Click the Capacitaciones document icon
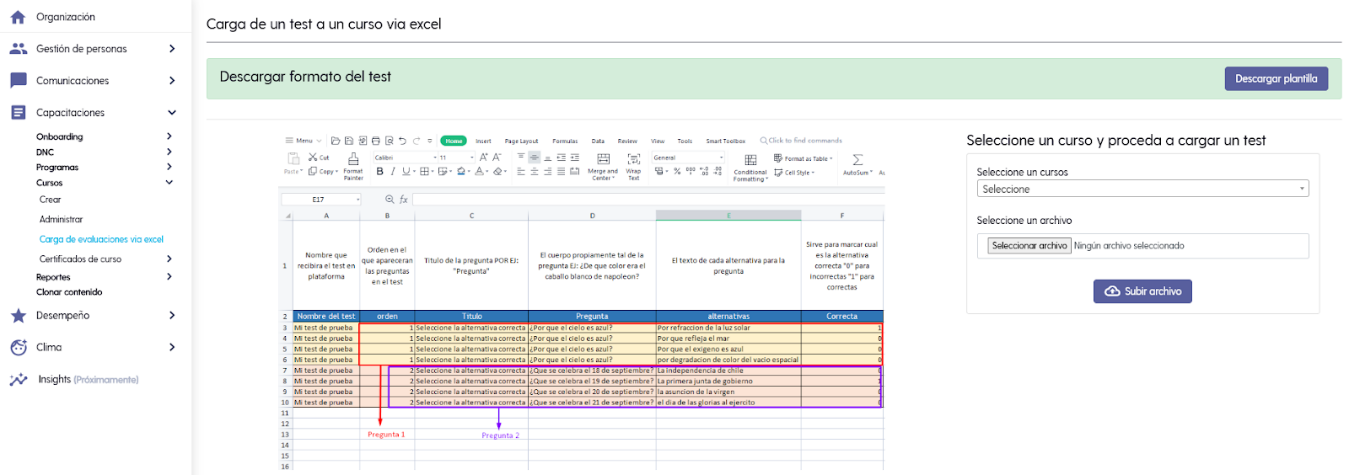 tap(18, 113)
